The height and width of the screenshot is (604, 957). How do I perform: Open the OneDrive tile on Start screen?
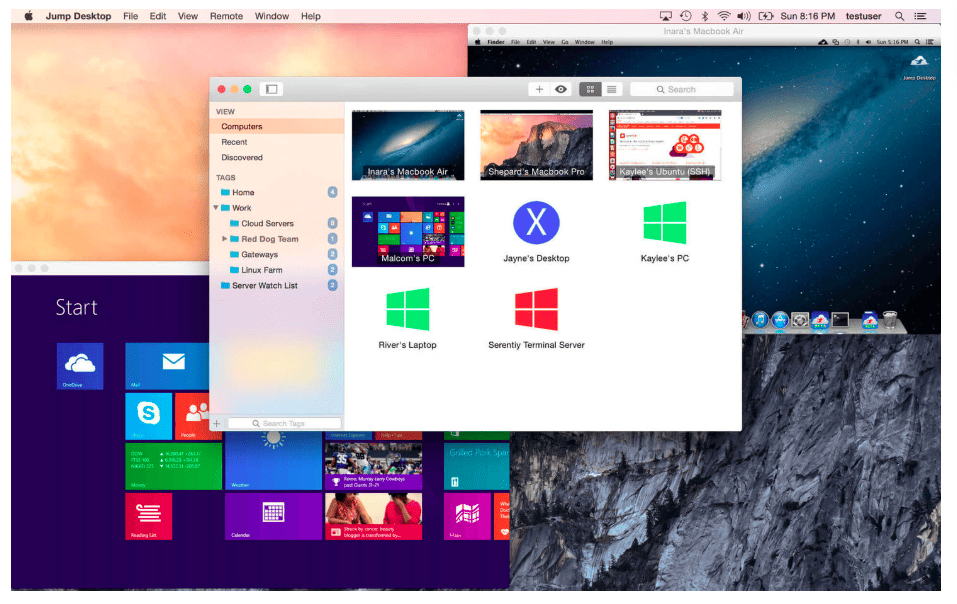tap(80, 366)
